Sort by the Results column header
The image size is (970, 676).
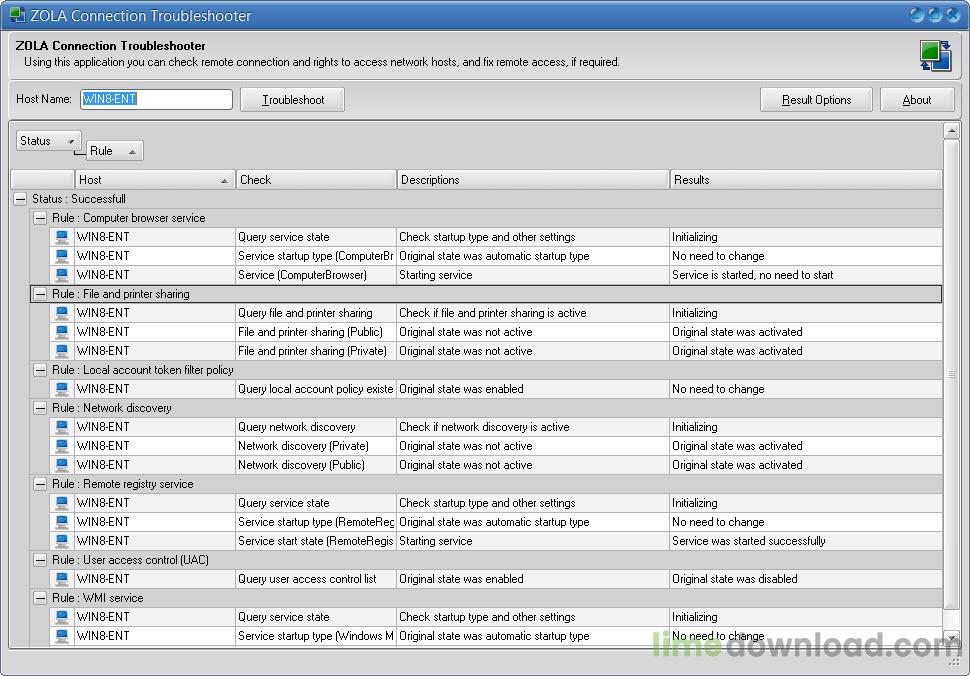coord(805,179)
